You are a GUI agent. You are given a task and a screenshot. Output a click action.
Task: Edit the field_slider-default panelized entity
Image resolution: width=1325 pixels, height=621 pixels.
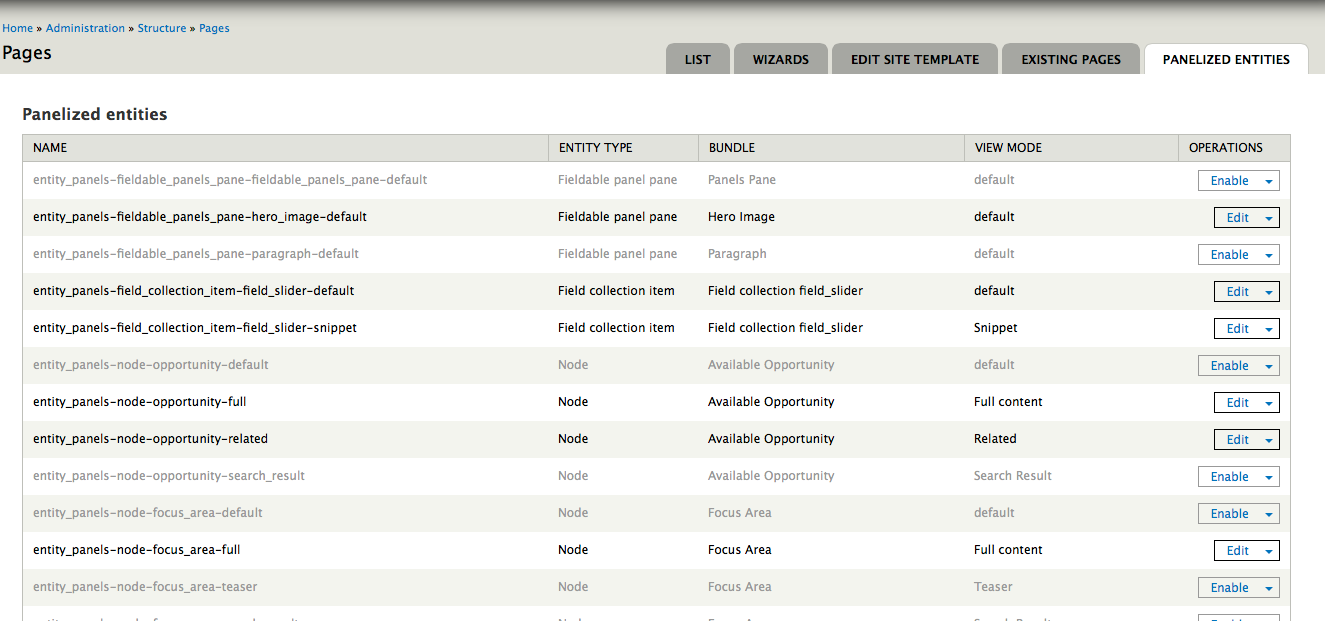(1237, 292)
